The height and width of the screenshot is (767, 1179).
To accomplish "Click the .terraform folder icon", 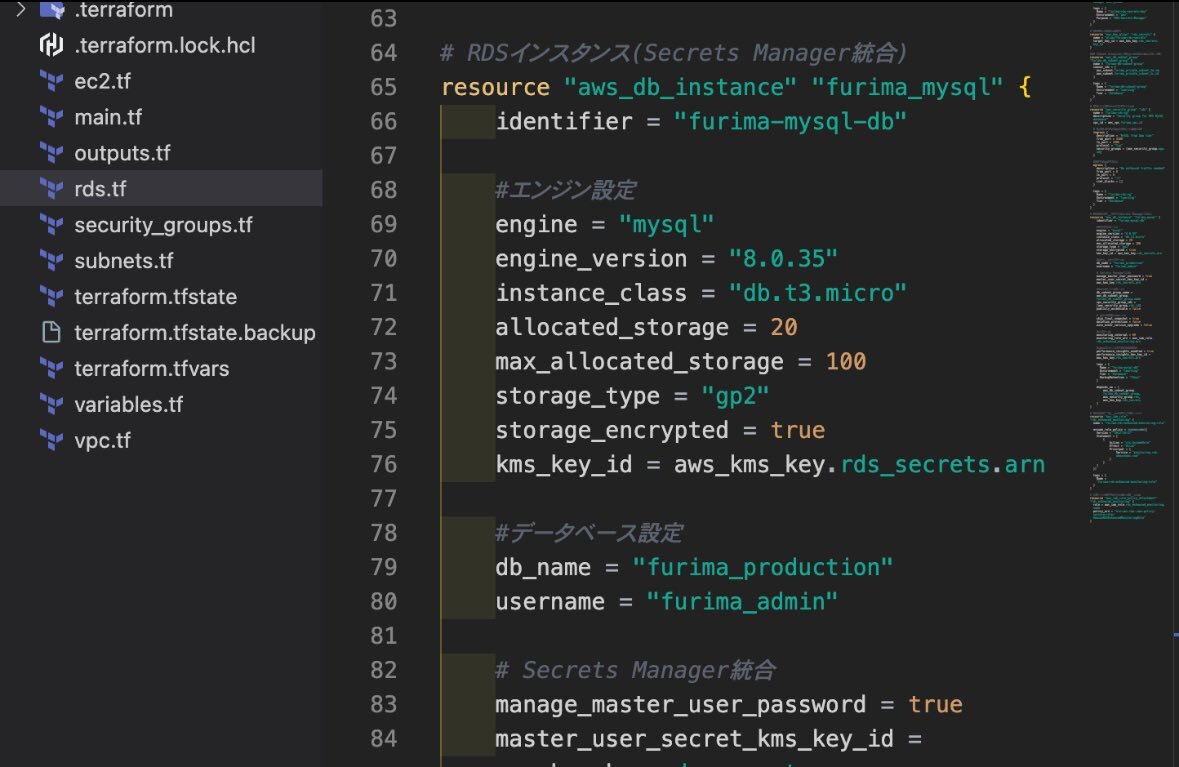I will pyautogui.click(x=51, y=10).
